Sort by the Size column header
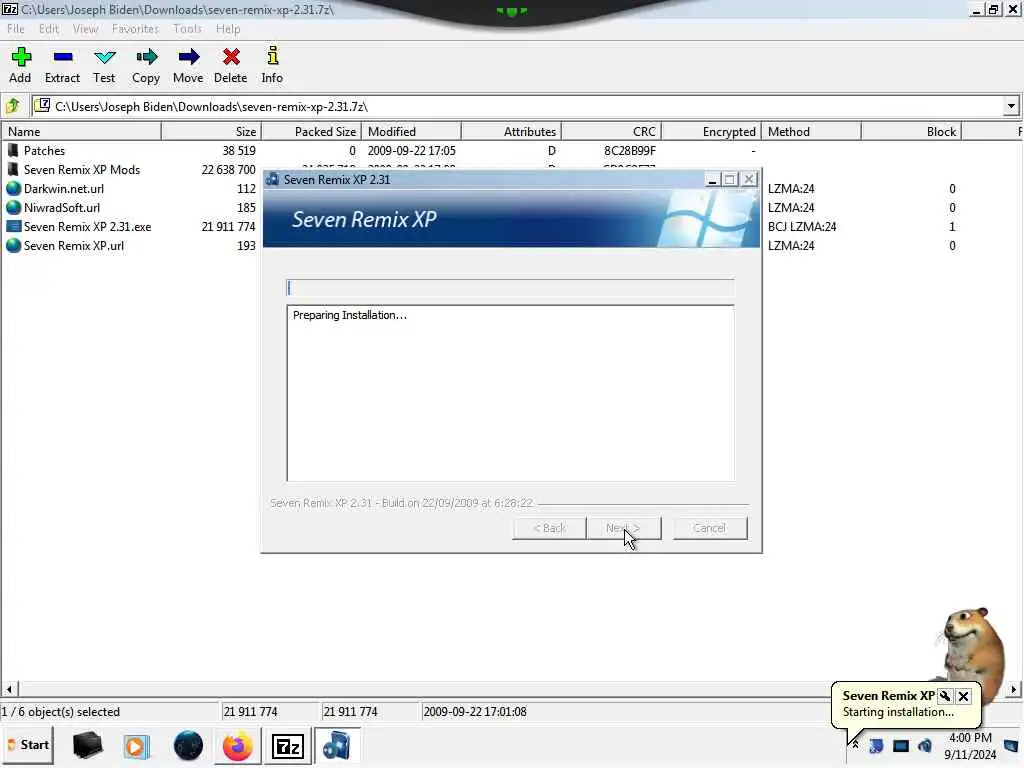This screenshot has height=768, width=1024. click(212, 131)
